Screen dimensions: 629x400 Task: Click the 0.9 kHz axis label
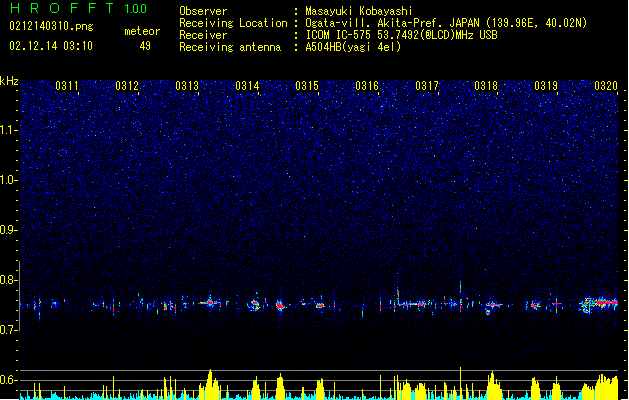(9, 230)
